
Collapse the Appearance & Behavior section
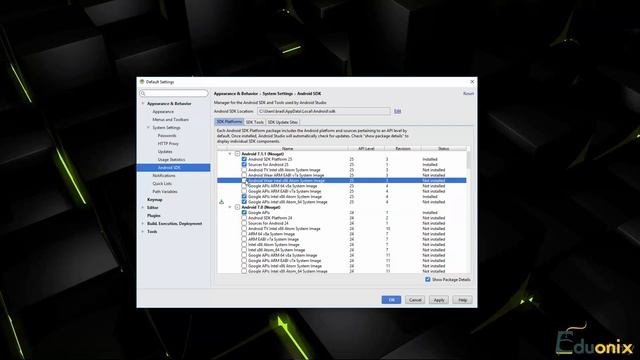[143, 104]
